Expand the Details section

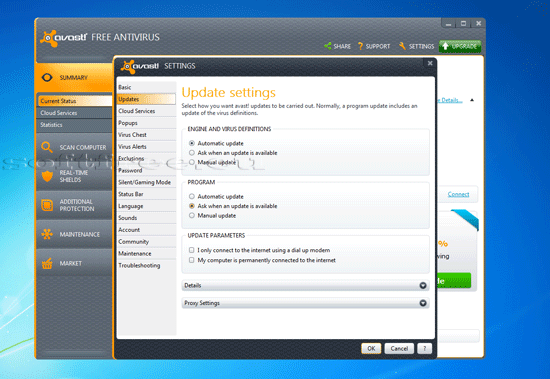[x=305, y=285]
